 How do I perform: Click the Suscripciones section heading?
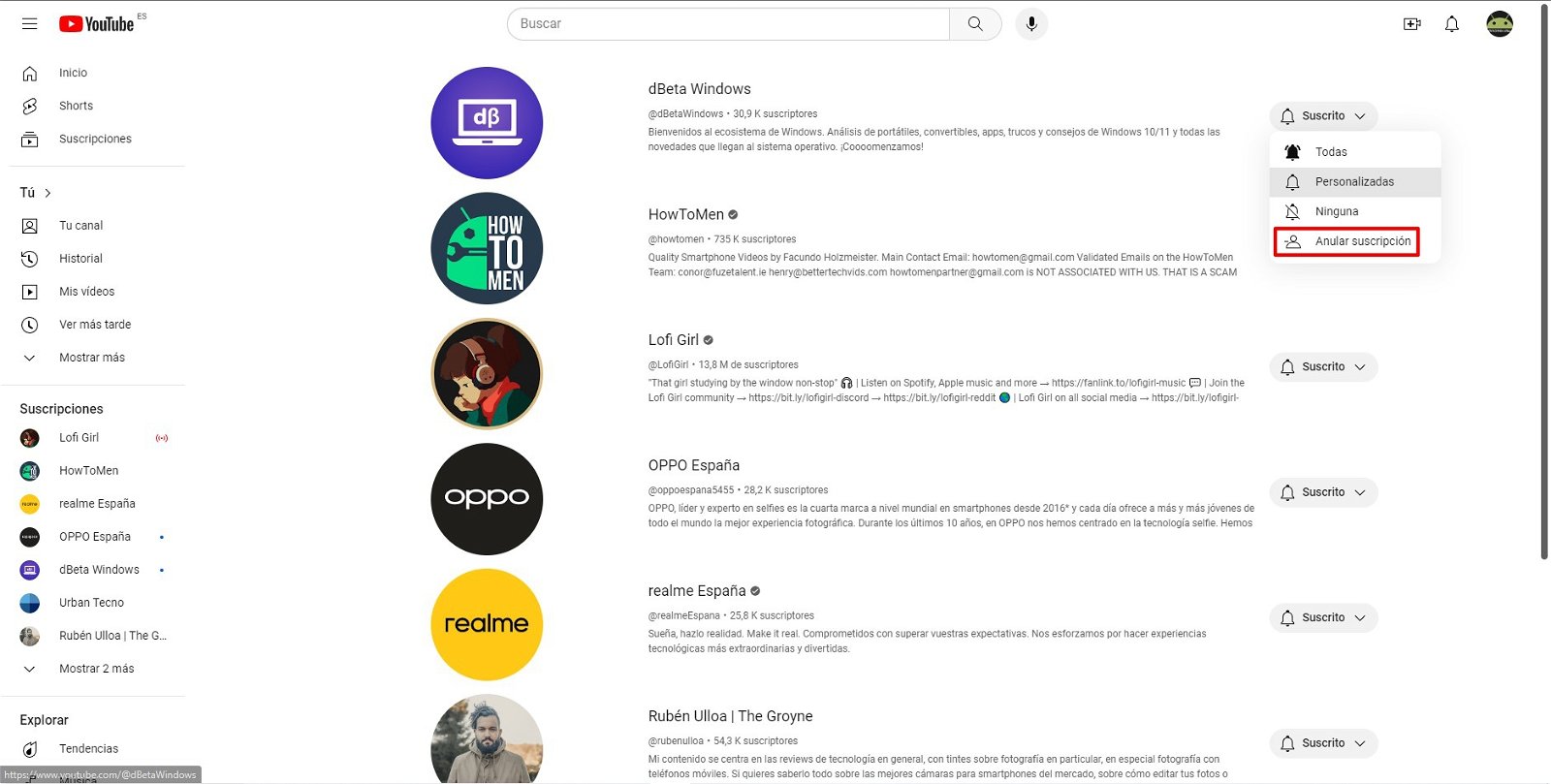coord(61,409)
